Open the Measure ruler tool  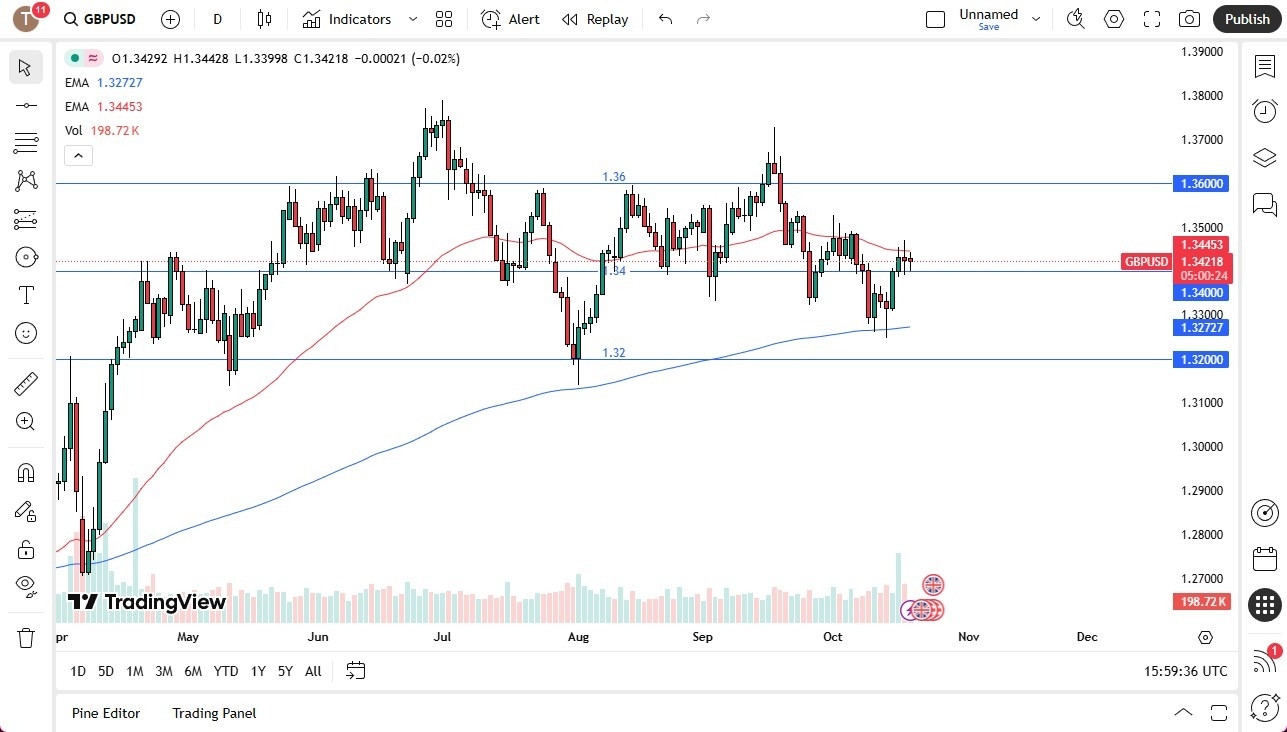point(26,383)
